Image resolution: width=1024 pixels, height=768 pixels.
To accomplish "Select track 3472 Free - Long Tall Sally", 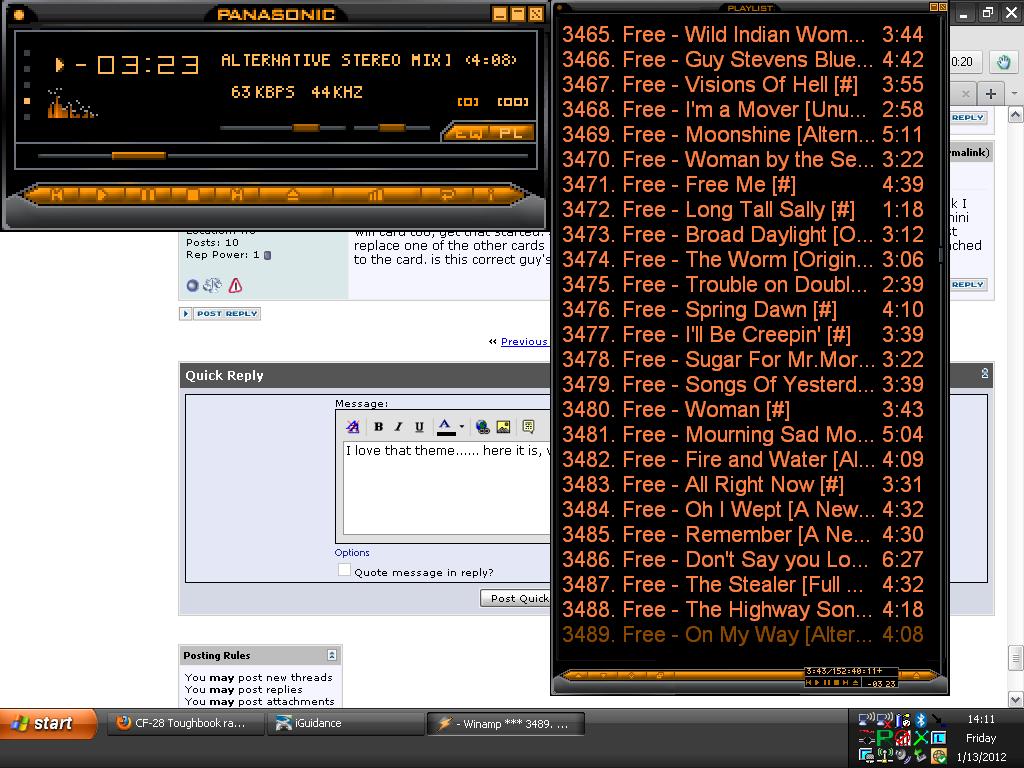I will pos(743,209).
